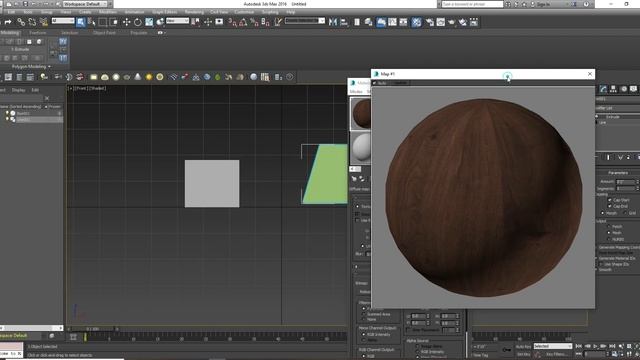Toggle the Percent Snap icon
The width and height of the screenshot is (640, 360).
(x=254, y=22)
